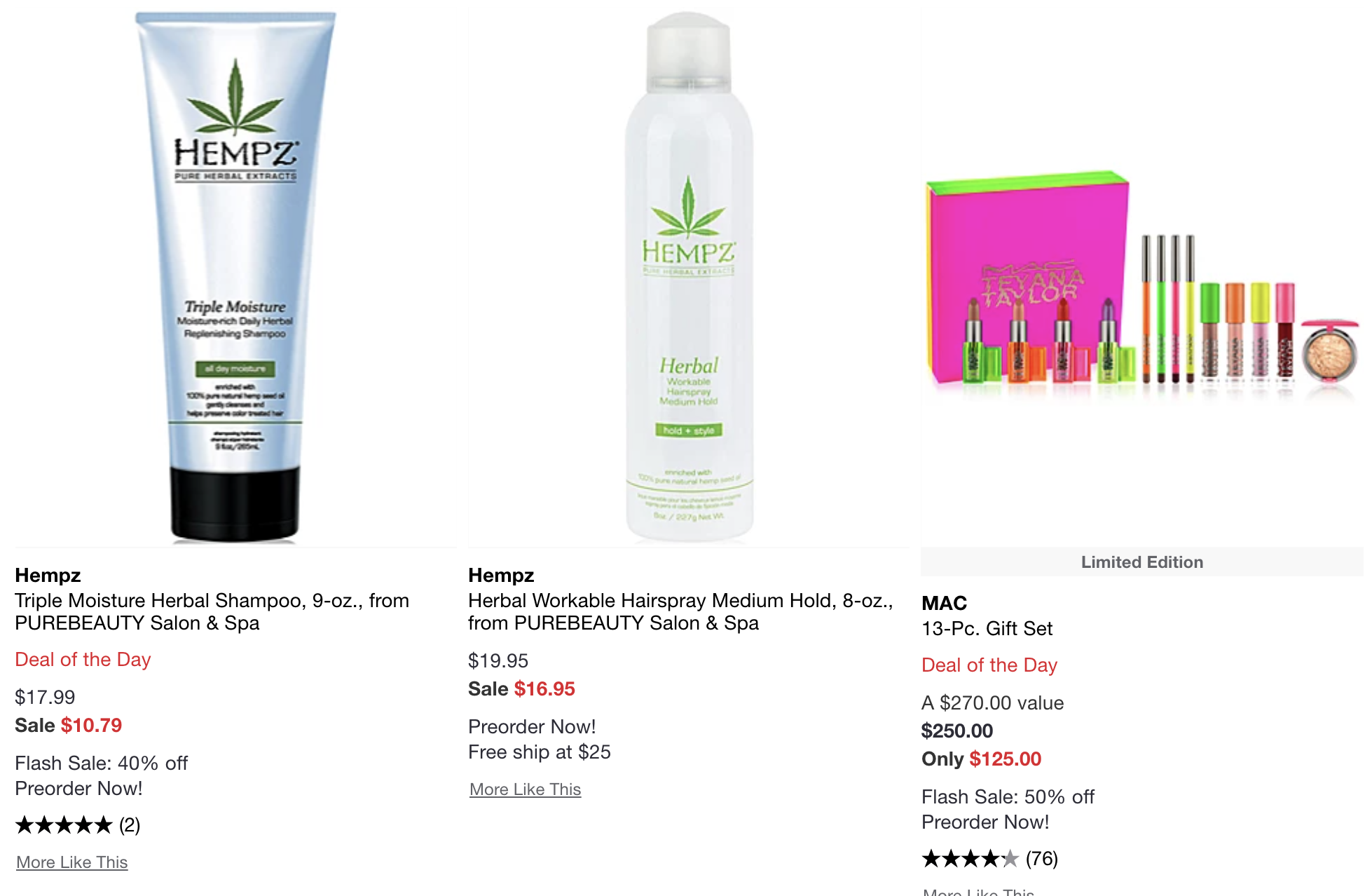Click the MAC brand name
Screen dimensions: 1372x896
[944, 603]
